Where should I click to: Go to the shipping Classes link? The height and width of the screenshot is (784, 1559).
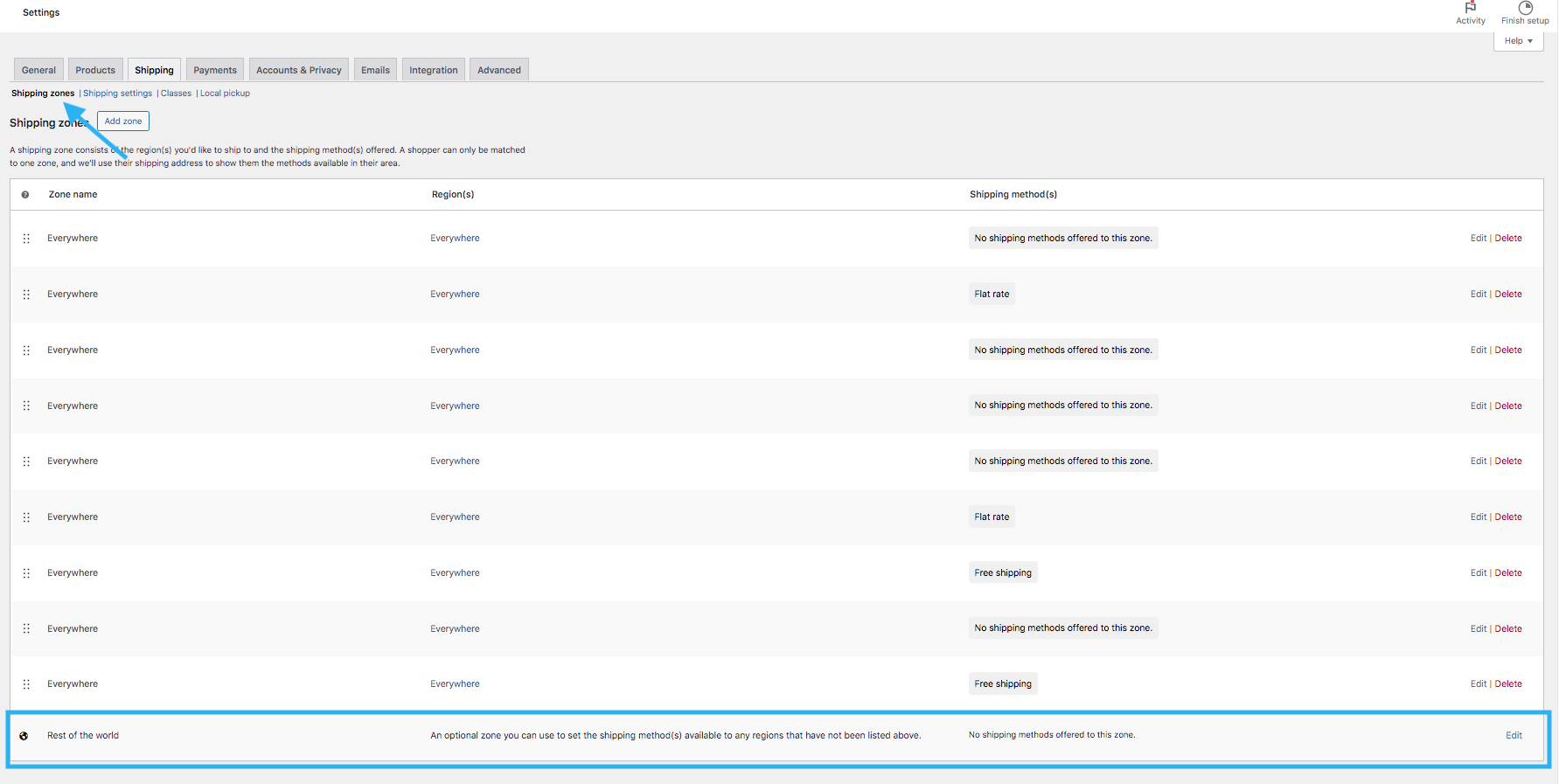176,94
